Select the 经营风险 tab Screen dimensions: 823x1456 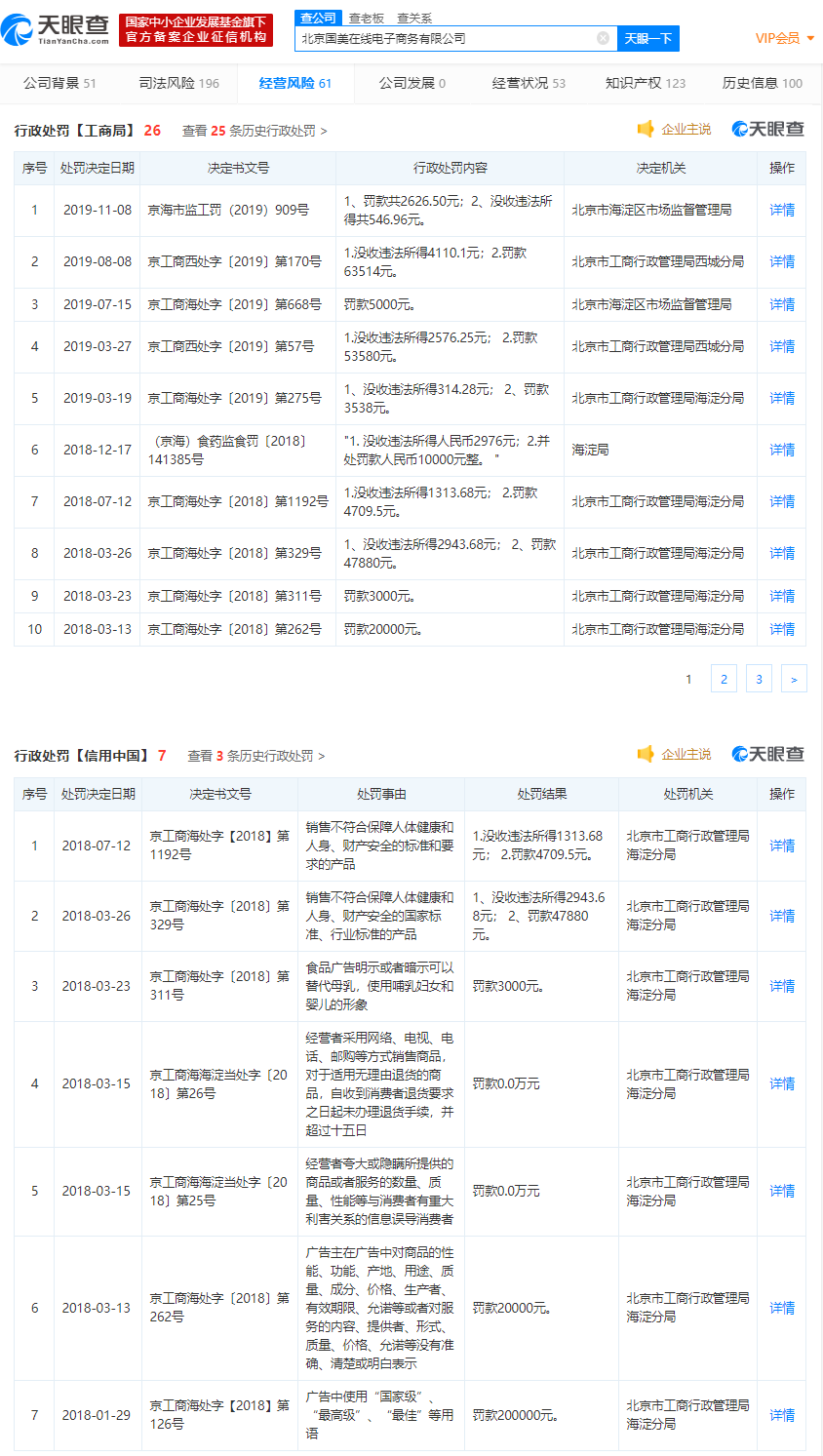(x=295, y=83)
